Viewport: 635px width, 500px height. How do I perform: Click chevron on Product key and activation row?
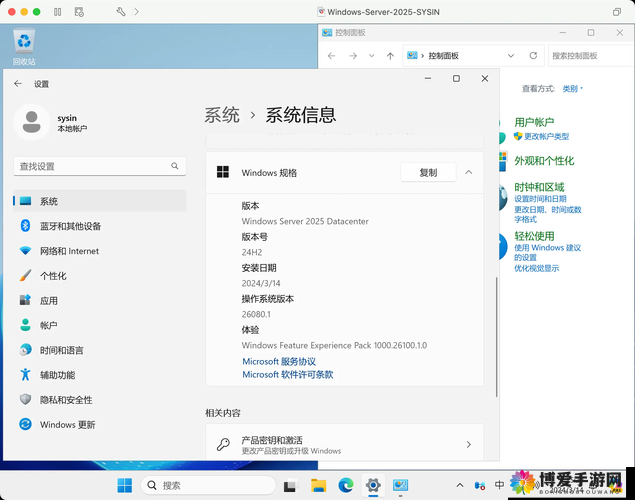469,445
